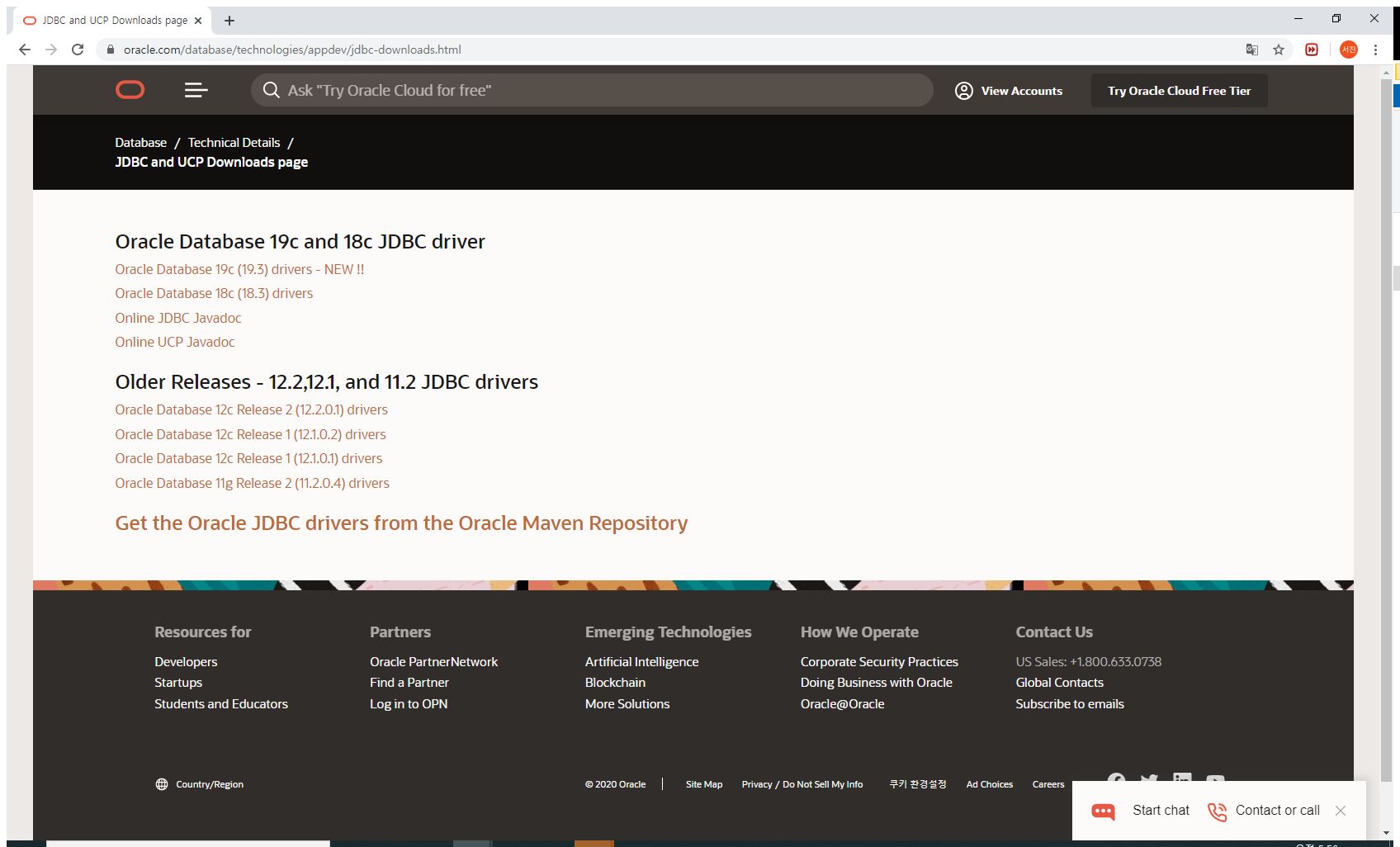Screen dimensions: 1400x847
Task: Bookmark this page with star icon
Action: 1279,50
